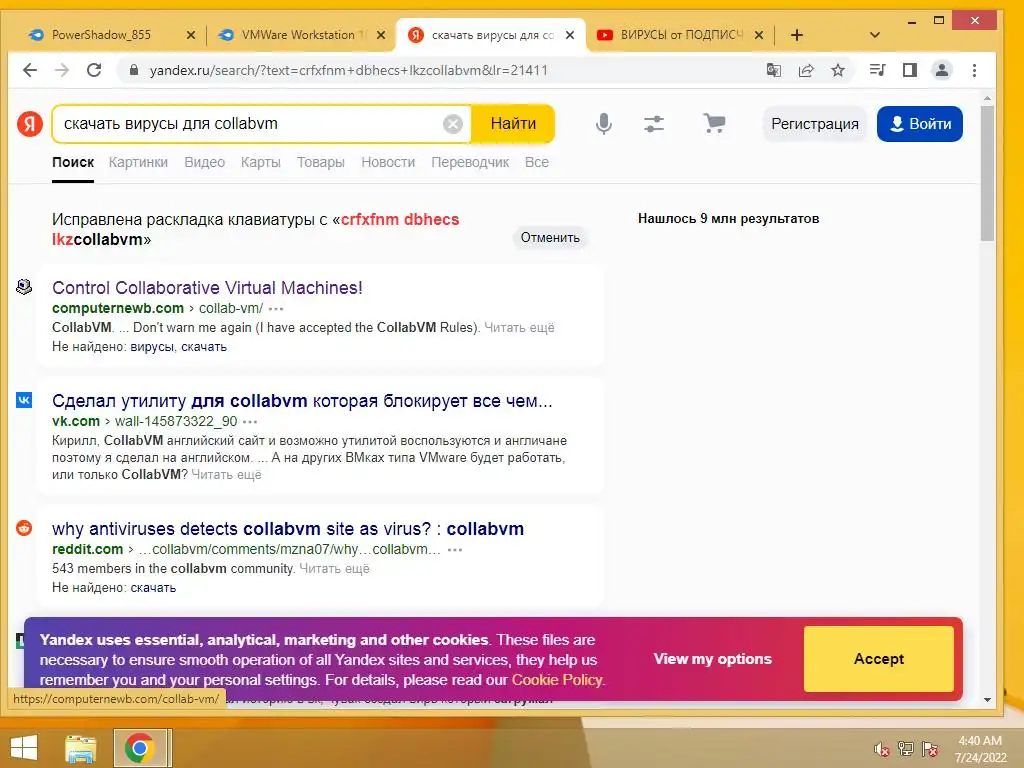Open the media control icon in toolbar
Viewport: 1024px width, 768px height.
point(878,70)
